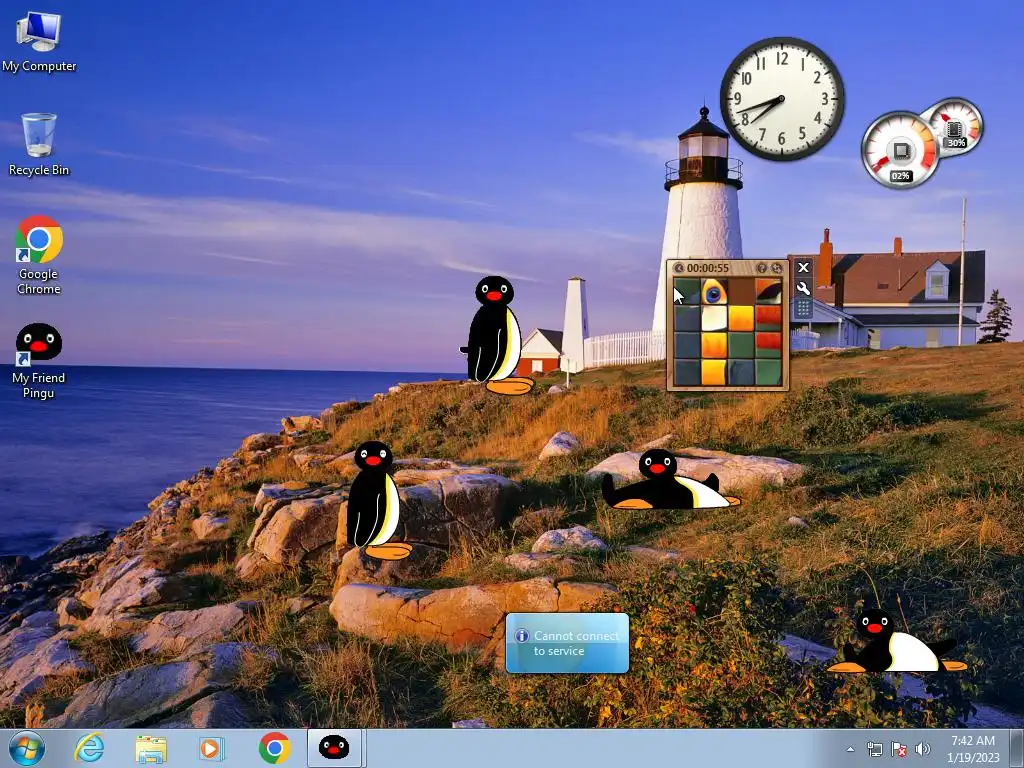Click the puzzle's shuffle/solve button at top right

776,268
